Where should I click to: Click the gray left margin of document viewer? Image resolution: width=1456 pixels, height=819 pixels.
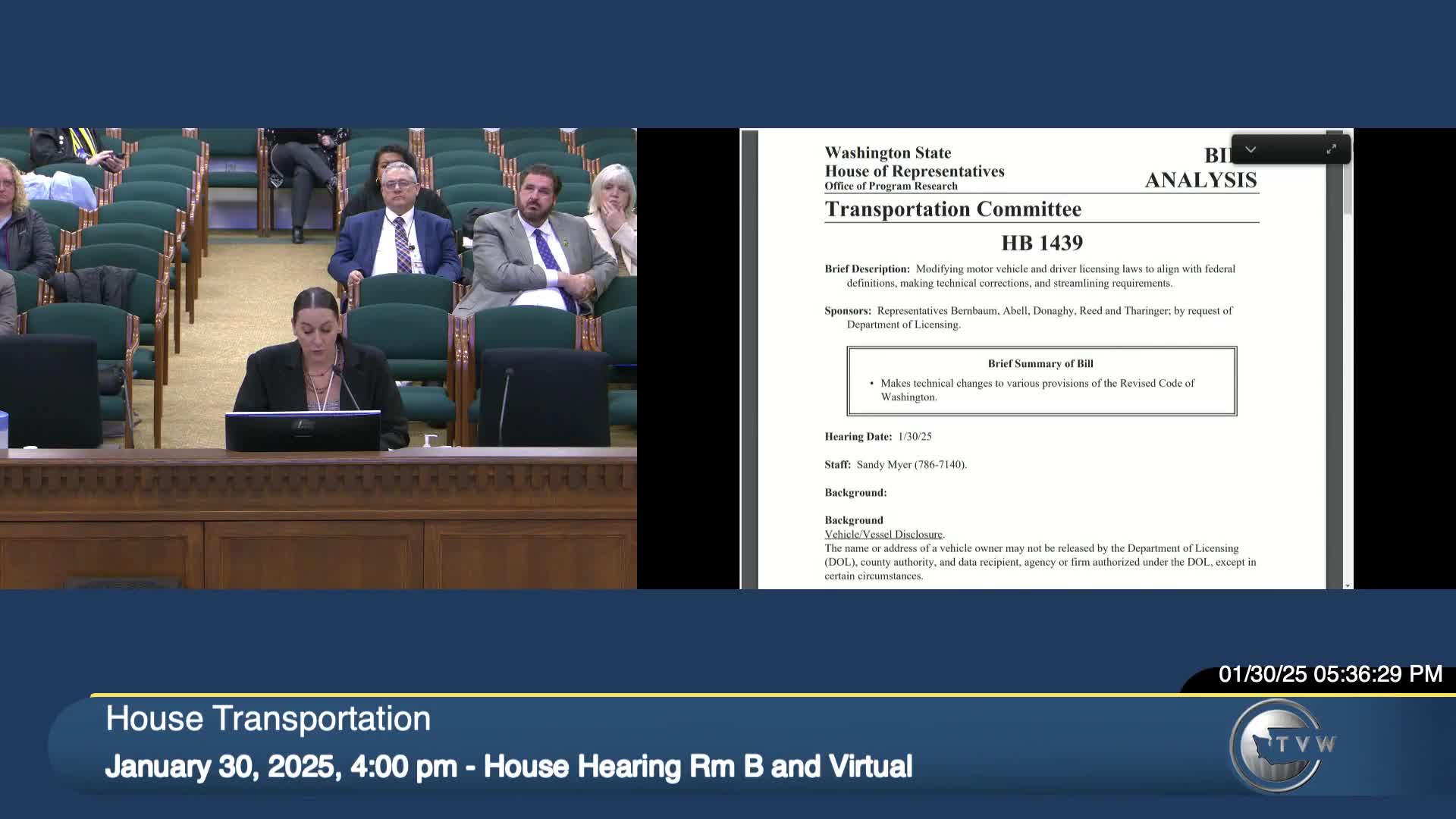tap(749, 356)
